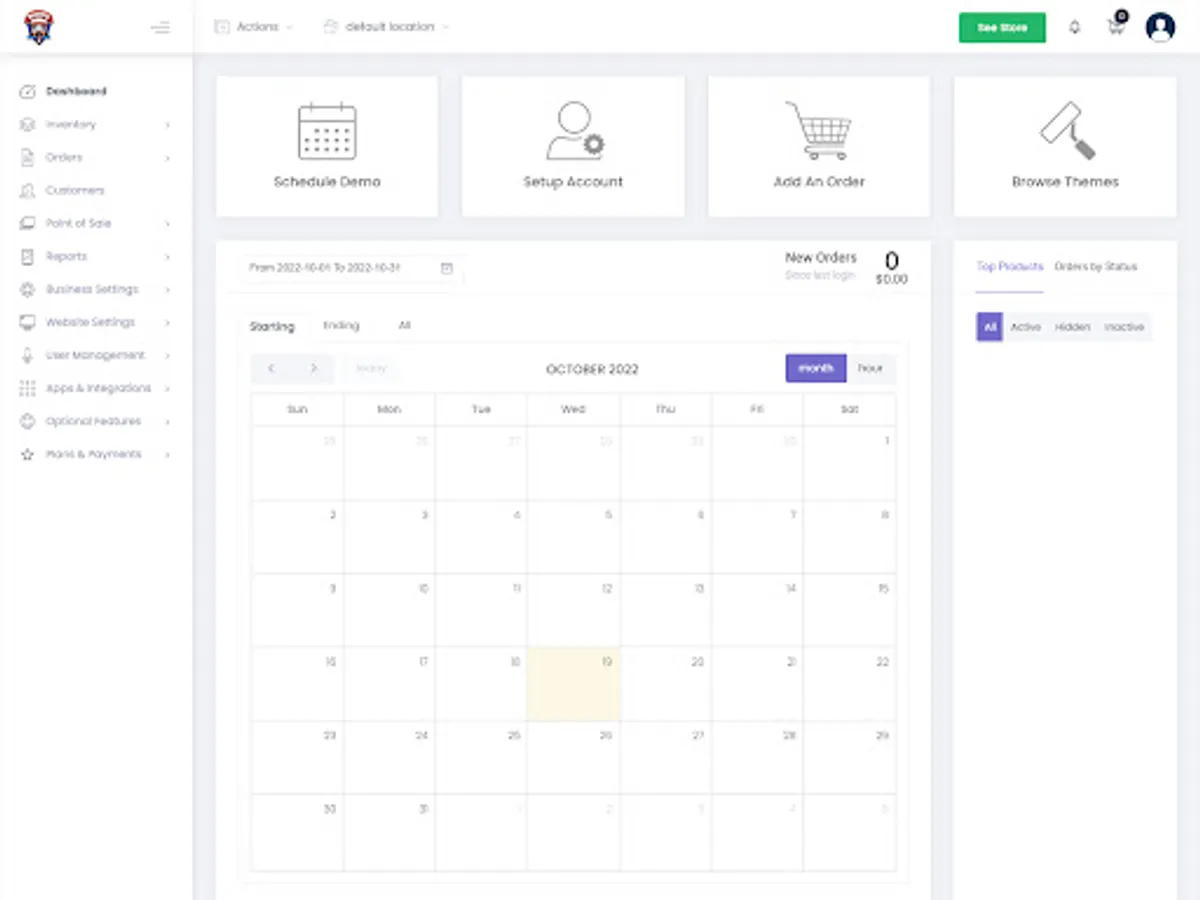Switch calendar to hour view
1200x900 pixels.
click(871, 368)
